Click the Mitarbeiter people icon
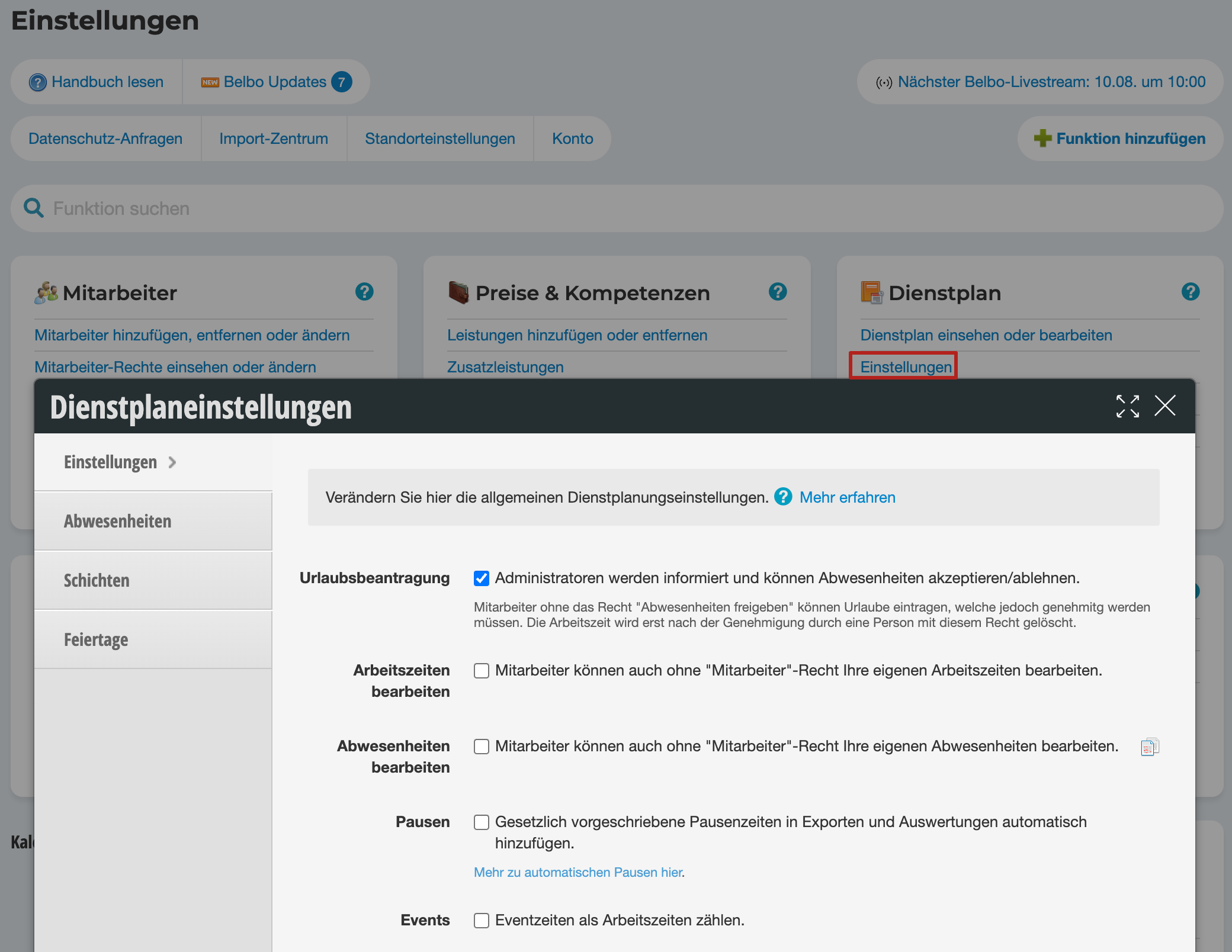Screen dimensions: 1232x952 (46, 292)
